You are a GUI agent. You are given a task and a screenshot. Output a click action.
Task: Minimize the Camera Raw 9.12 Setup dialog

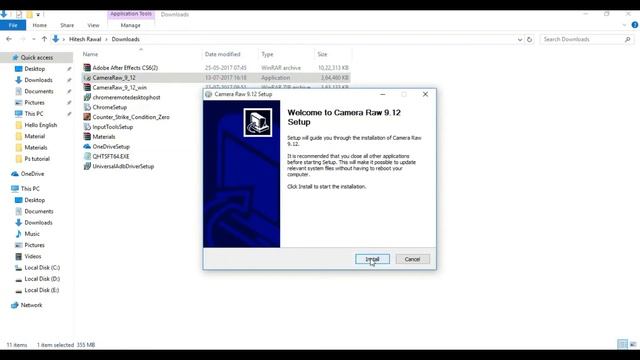coord(382,94)
